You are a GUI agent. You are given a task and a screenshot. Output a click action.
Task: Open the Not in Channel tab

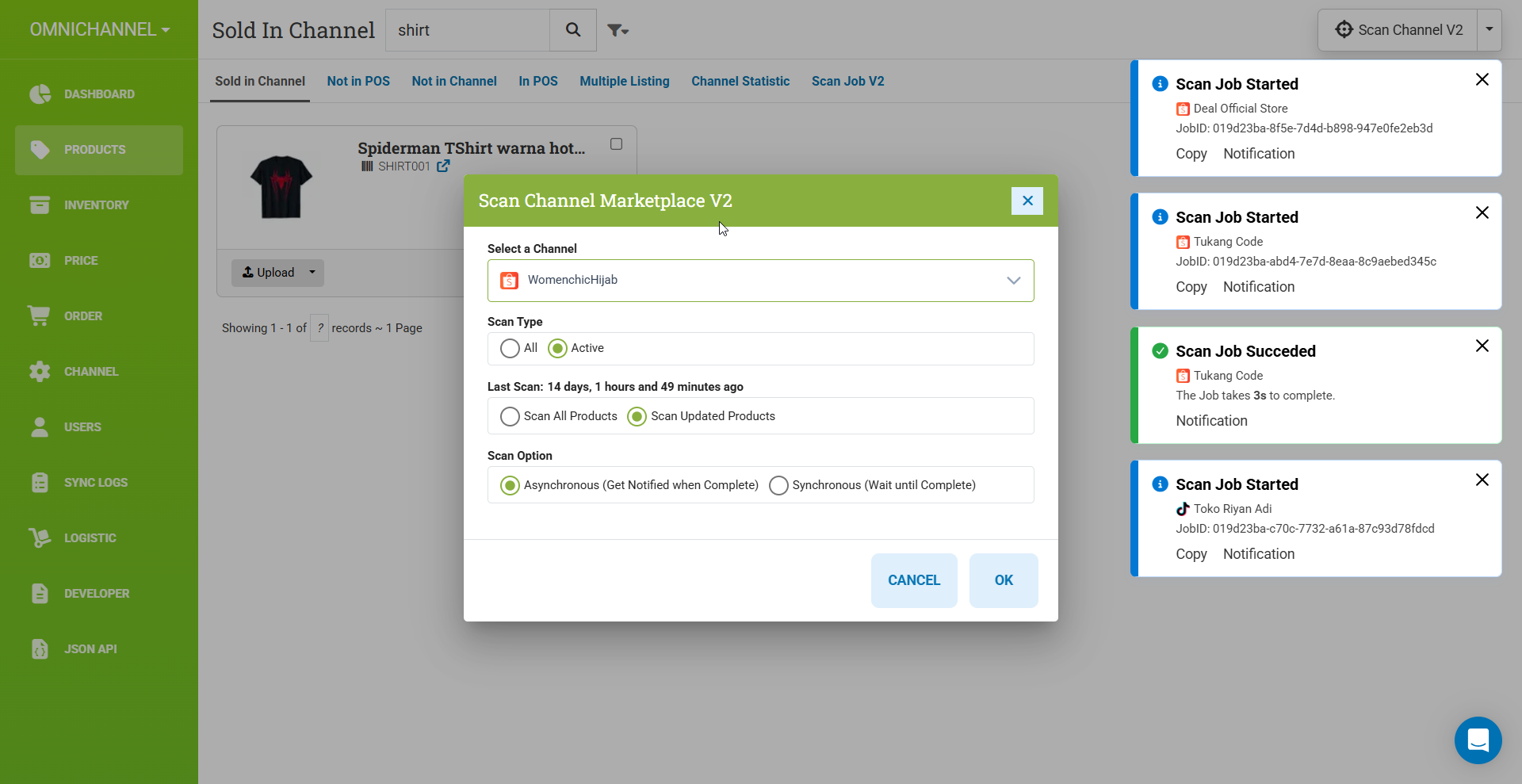pos(454,81)
